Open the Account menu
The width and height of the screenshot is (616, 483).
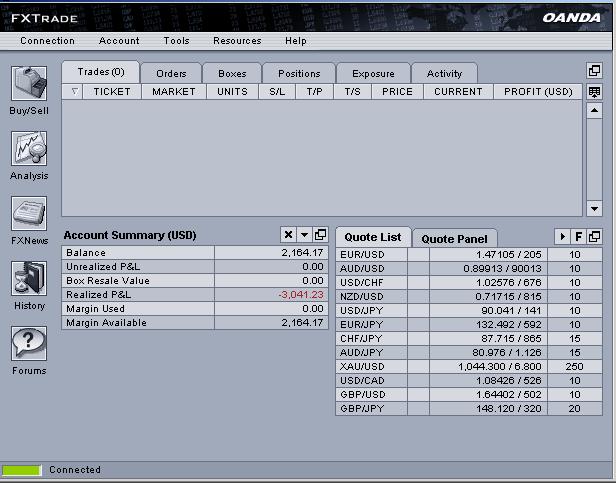point(119,40)
